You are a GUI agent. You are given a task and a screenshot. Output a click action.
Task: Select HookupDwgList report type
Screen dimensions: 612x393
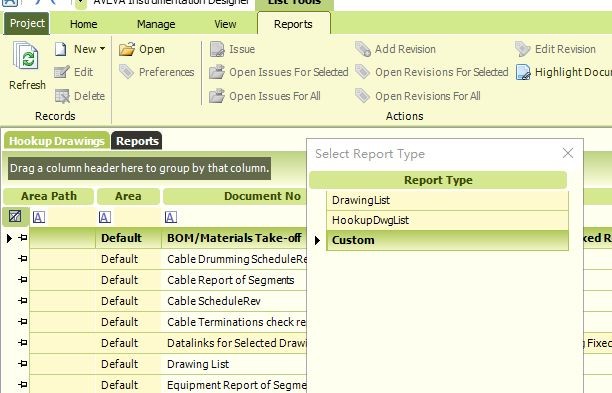coord(447,220)
